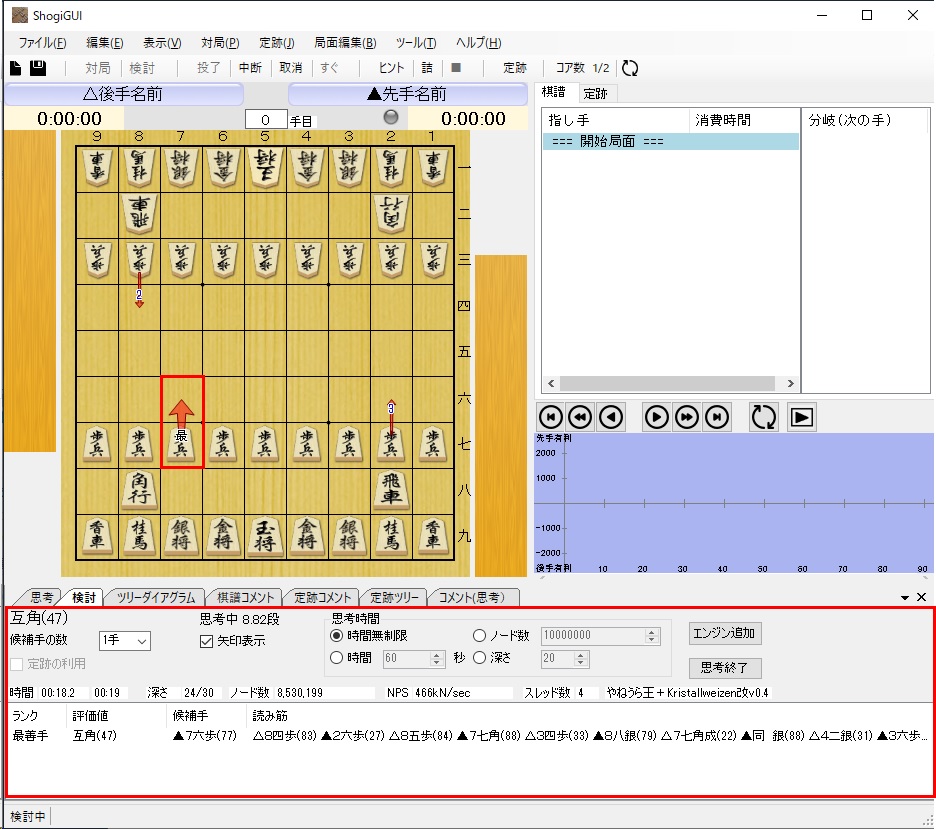Click the circular loop icon in playback row
Image resolution: width=936 pixels, height=829 pixels.
(763, 417)
